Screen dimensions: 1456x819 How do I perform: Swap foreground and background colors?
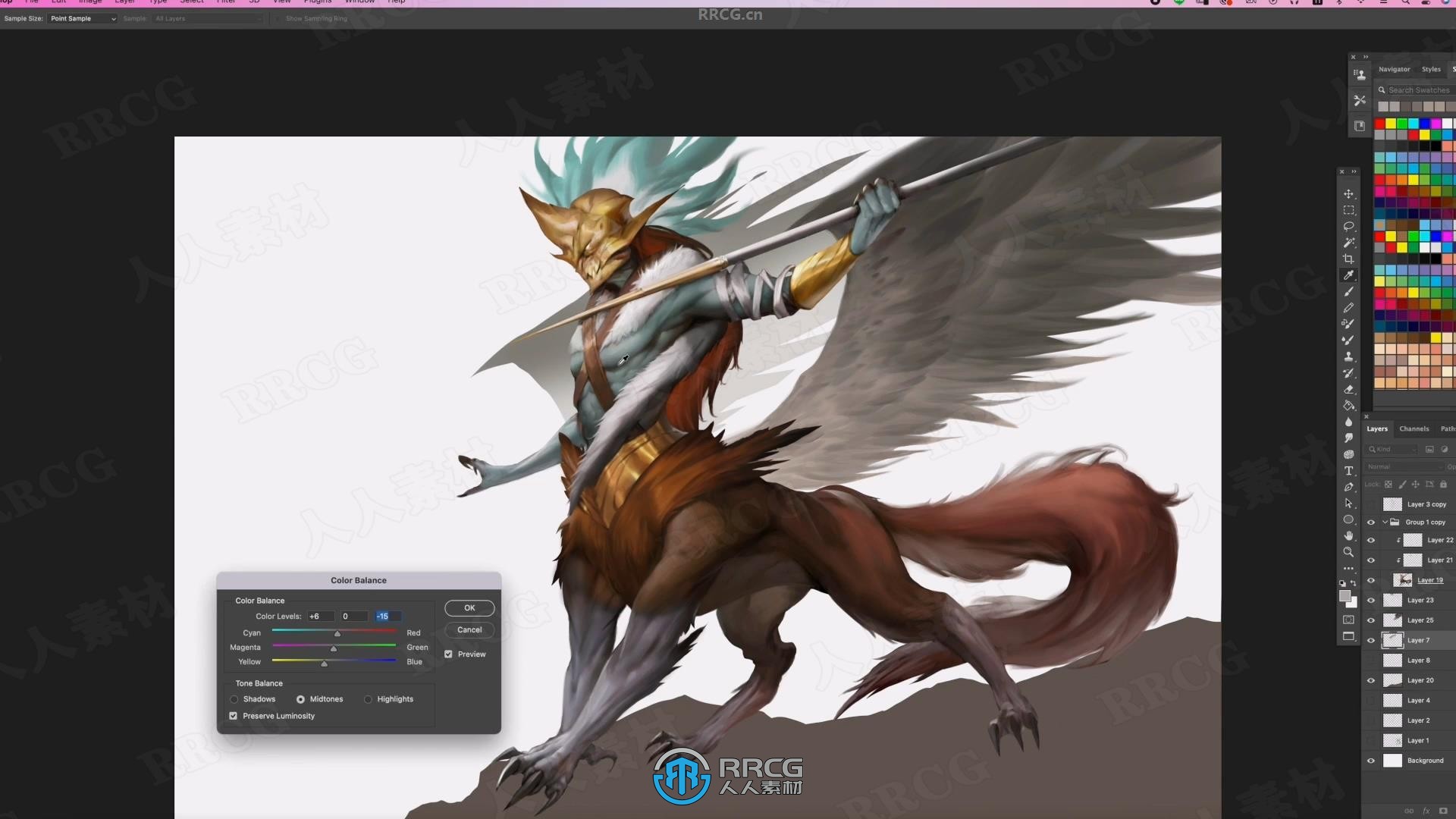(1354, 583)
